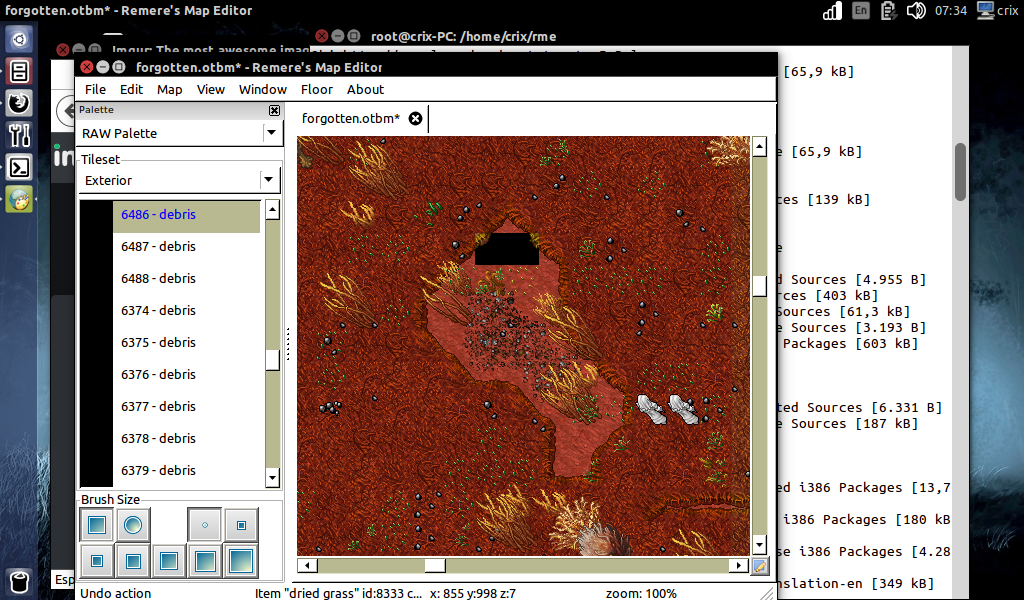
Task: Click the map horizontal scroll left arrow
Action: pos(307,565)
